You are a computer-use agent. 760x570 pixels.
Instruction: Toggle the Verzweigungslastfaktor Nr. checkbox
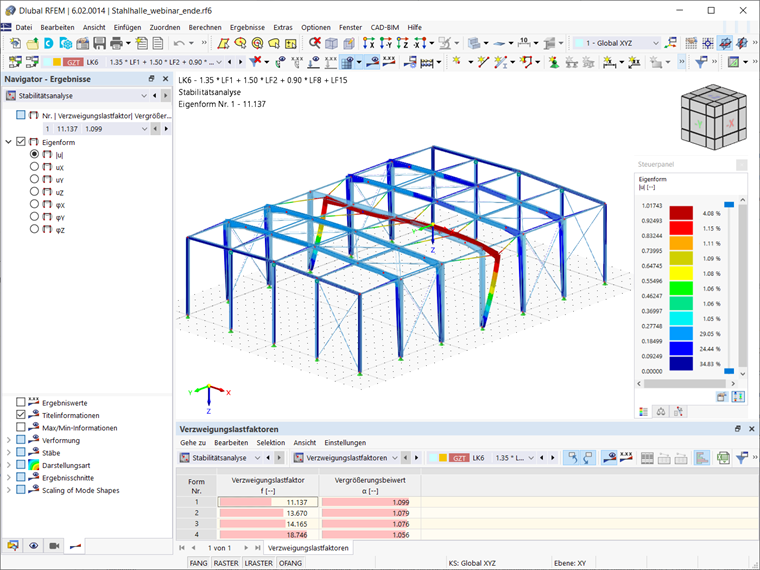pos(20,115)
